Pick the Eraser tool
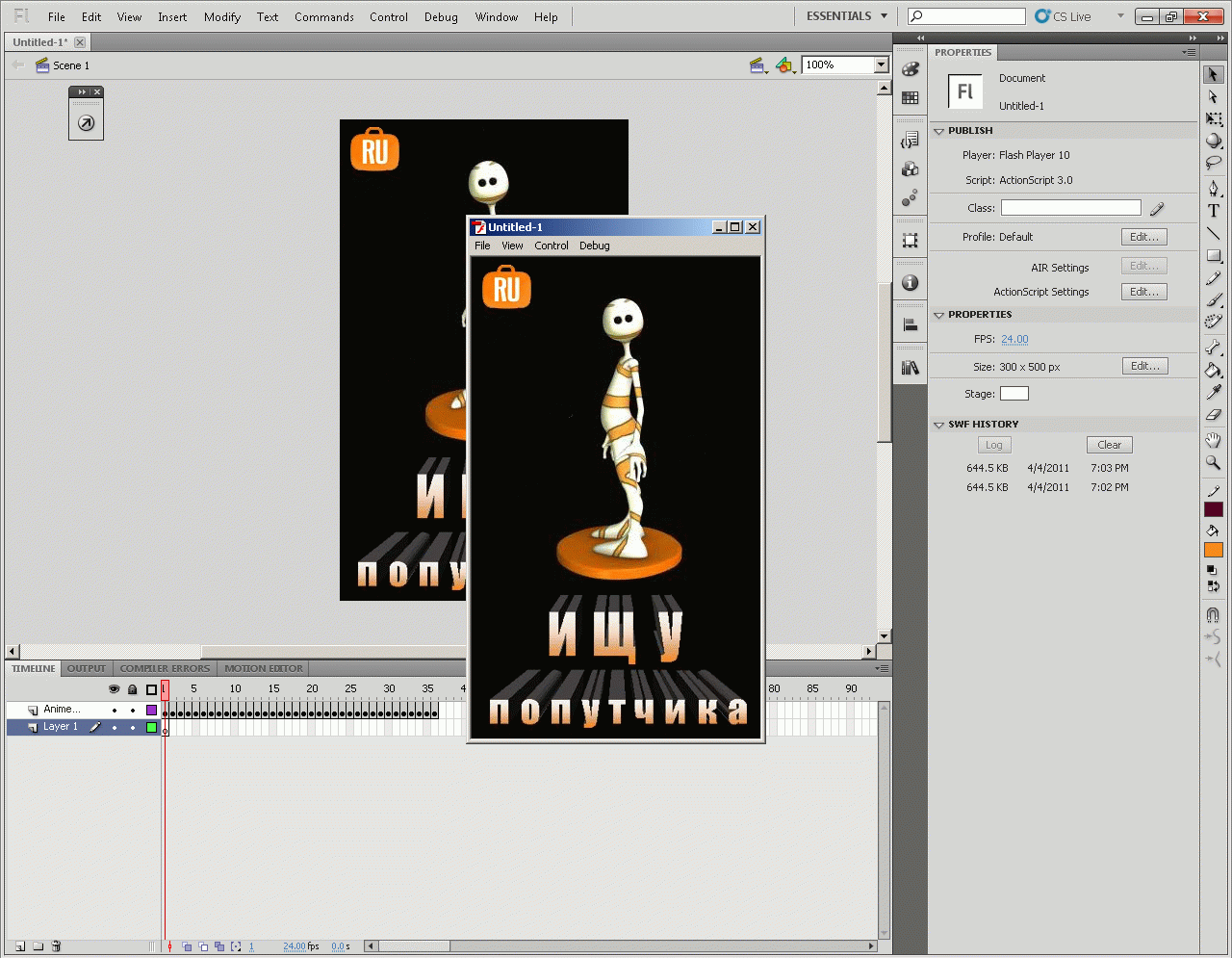The width and height of the screenshot is (1232, 958). [1213, 415]
